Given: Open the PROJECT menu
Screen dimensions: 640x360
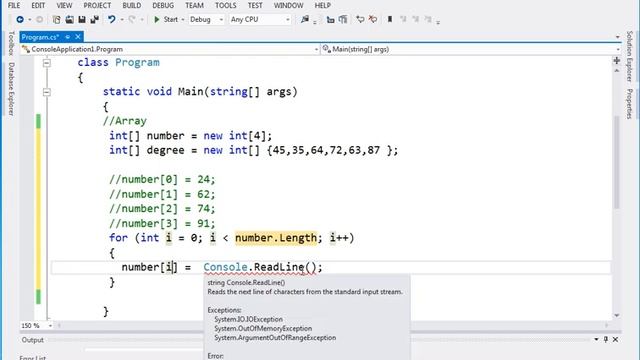Looking at the screenshot, I should [x=97, y=5].
